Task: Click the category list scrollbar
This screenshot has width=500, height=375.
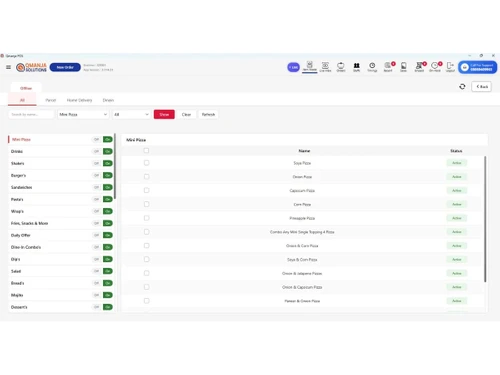Action: coord(115,167)
